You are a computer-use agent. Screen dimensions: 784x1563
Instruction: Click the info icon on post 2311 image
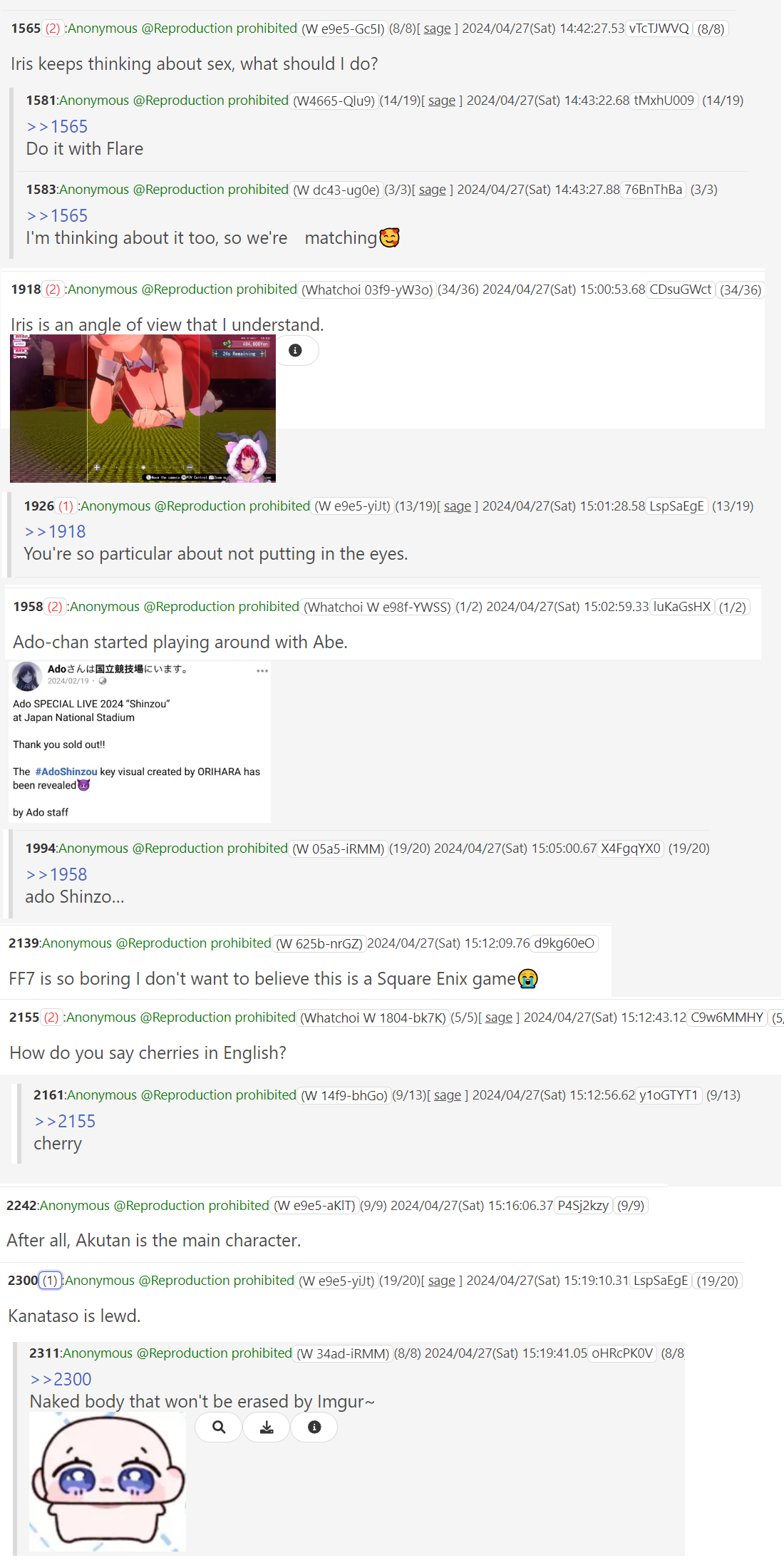(x=314, y=1427)
